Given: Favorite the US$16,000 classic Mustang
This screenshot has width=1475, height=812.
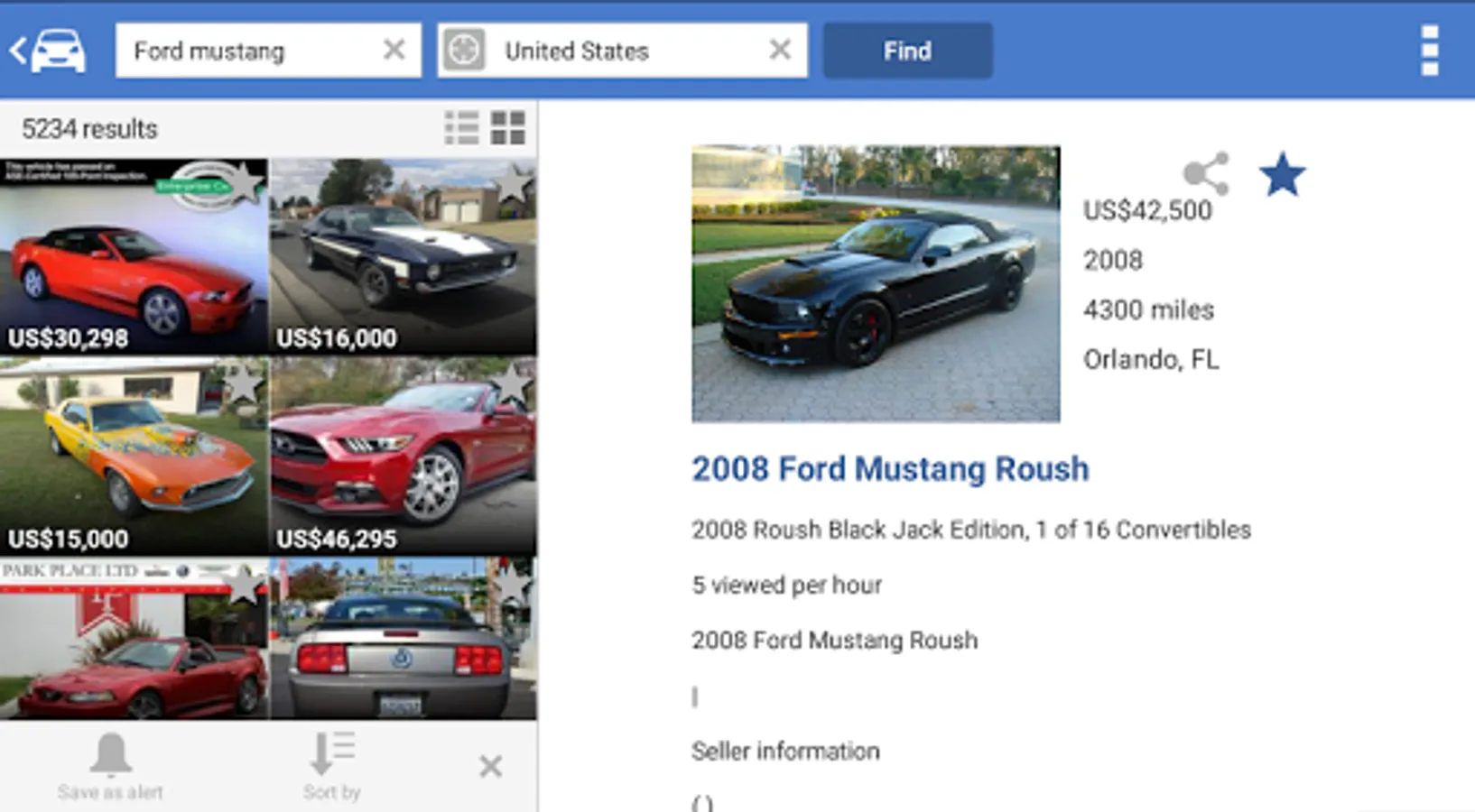Looking at the screenshot, I should pos(513,182).
